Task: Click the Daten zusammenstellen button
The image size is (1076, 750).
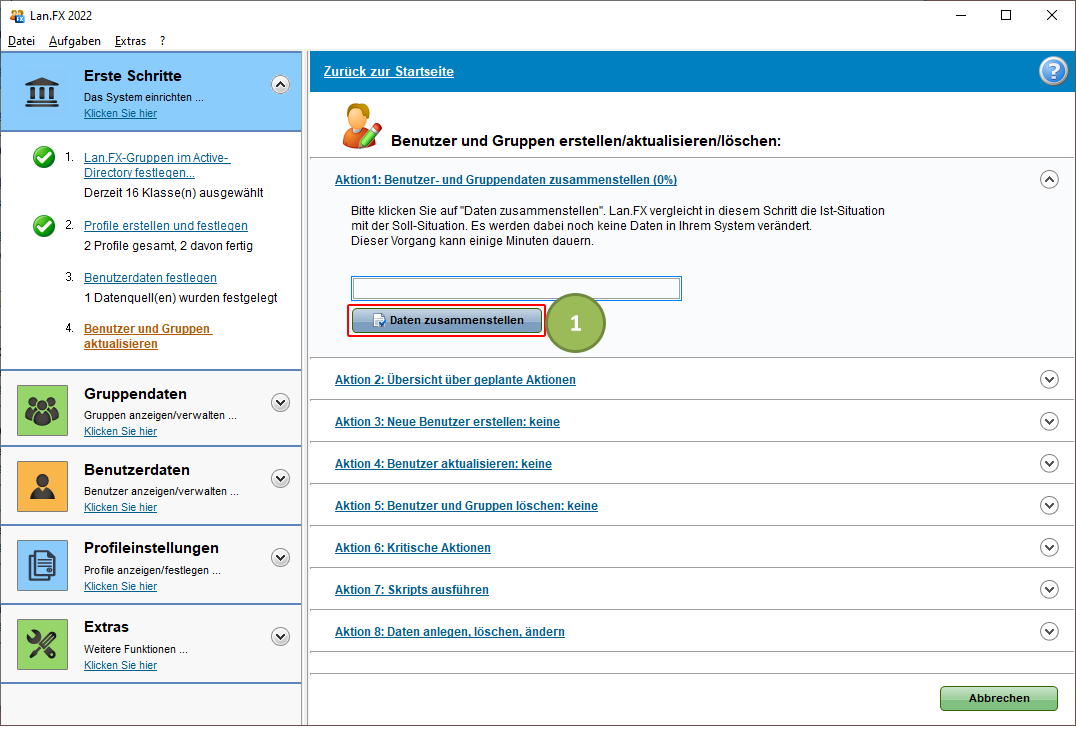Action: click(447, 320)
